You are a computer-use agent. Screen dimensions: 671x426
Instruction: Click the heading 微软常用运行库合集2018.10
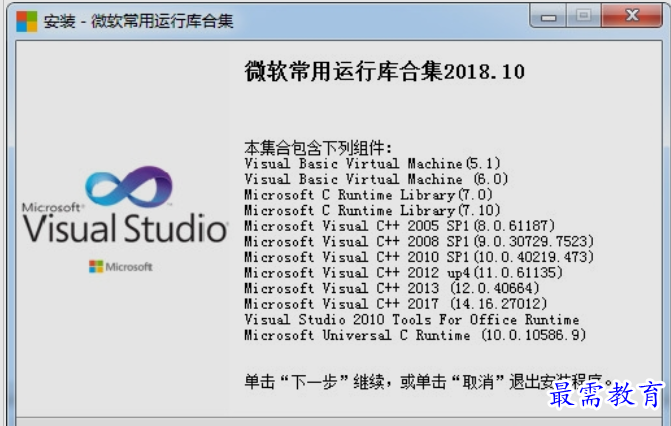384,71
